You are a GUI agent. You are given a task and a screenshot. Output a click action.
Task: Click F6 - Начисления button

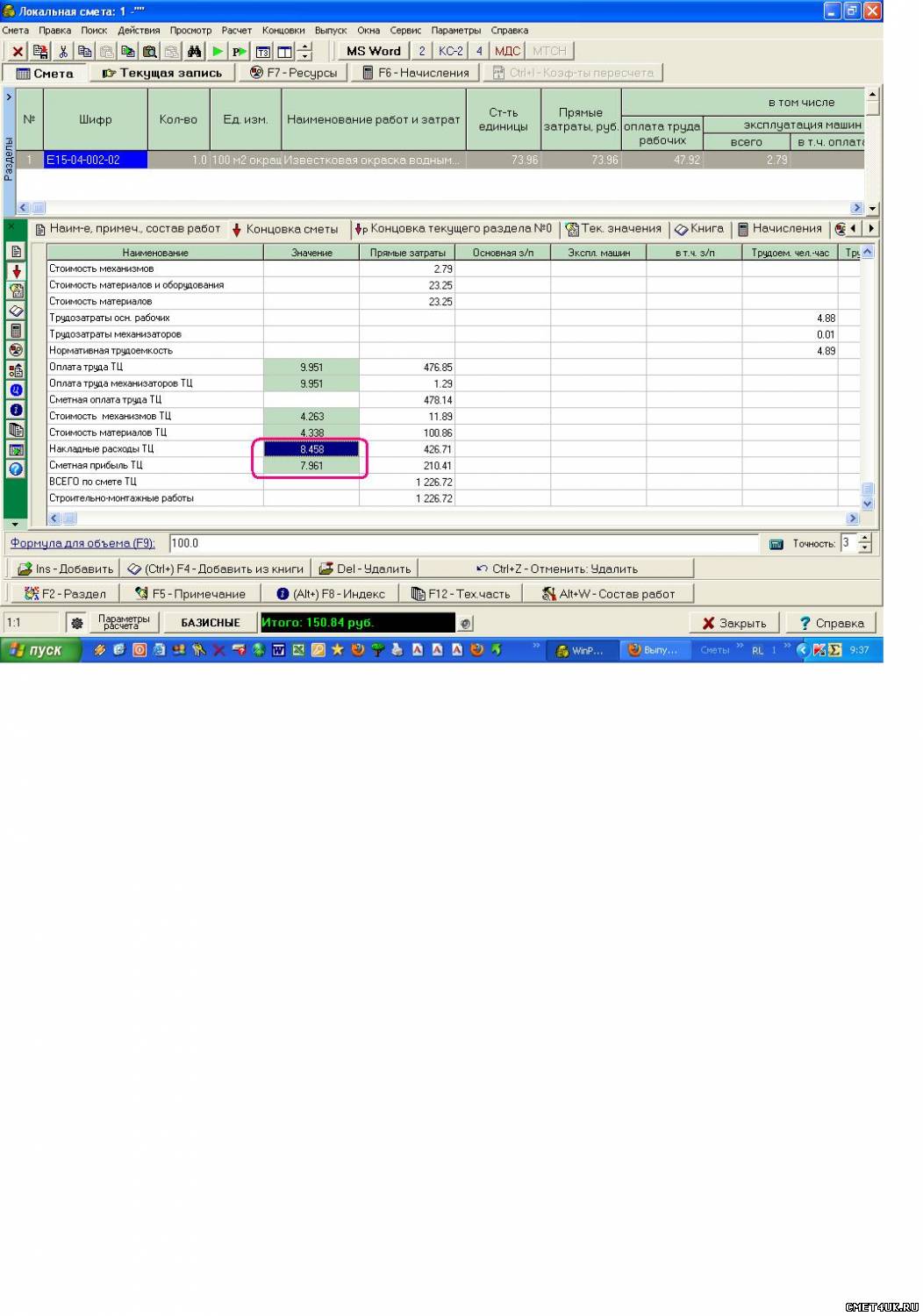click(416, 73)
